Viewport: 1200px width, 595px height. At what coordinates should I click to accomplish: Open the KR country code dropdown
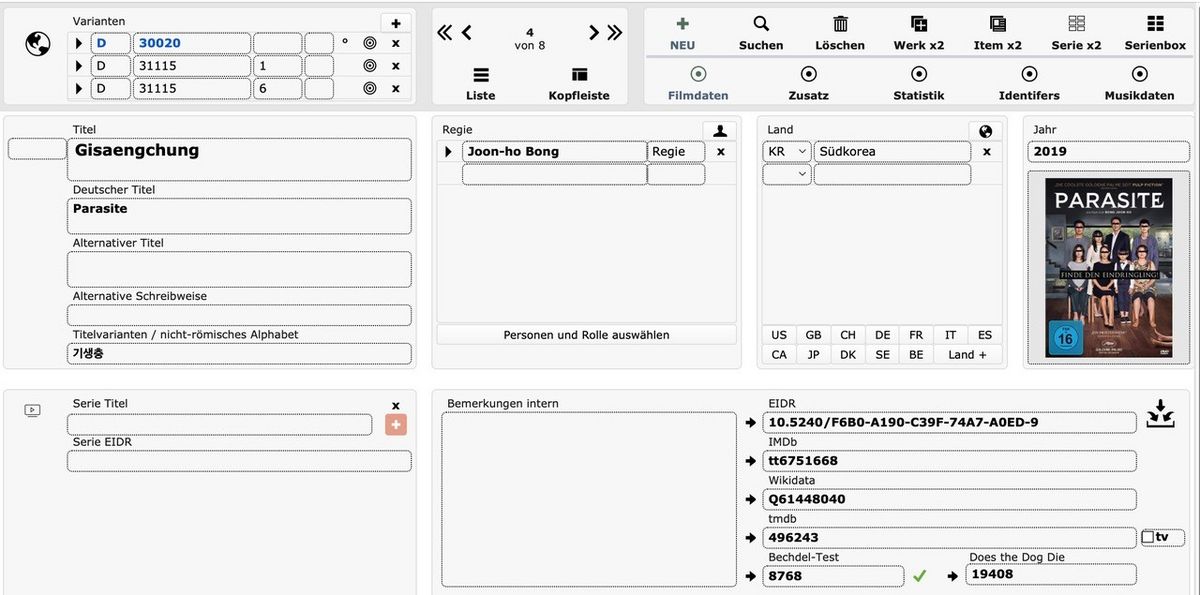[x=787, y=152]
